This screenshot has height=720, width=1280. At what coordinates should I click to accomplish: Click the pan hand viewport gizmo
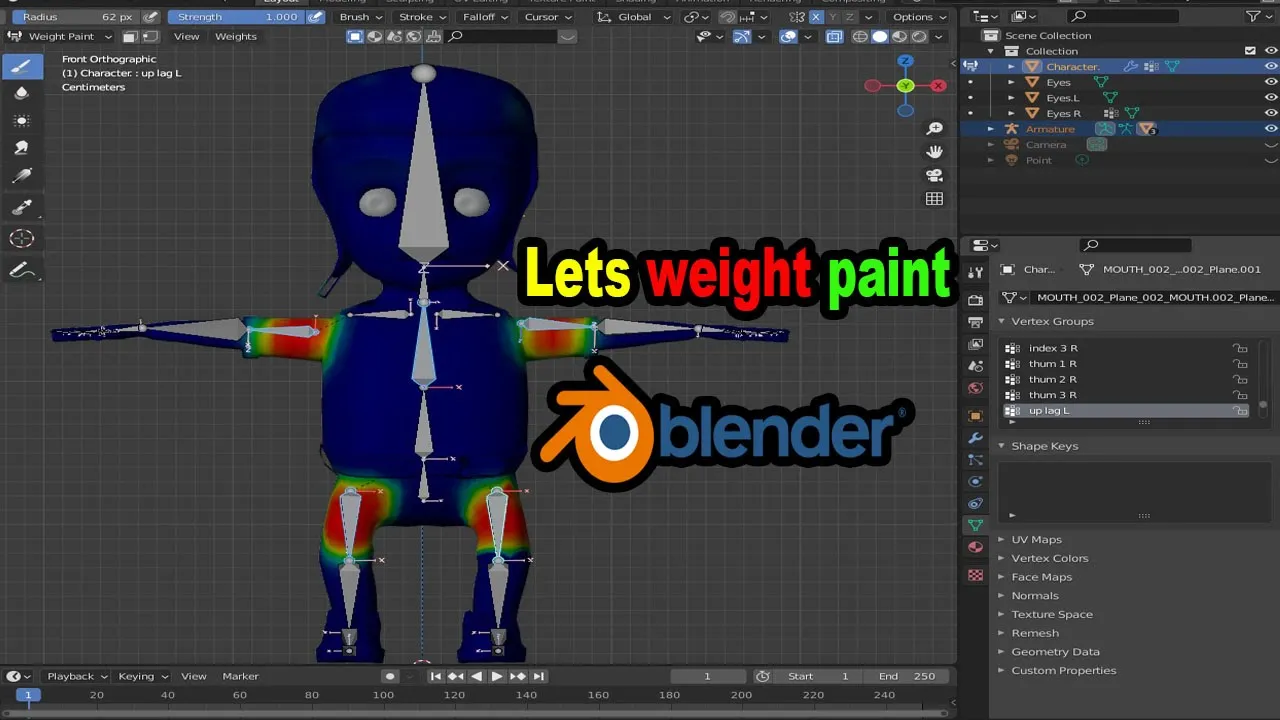(934, 151)
